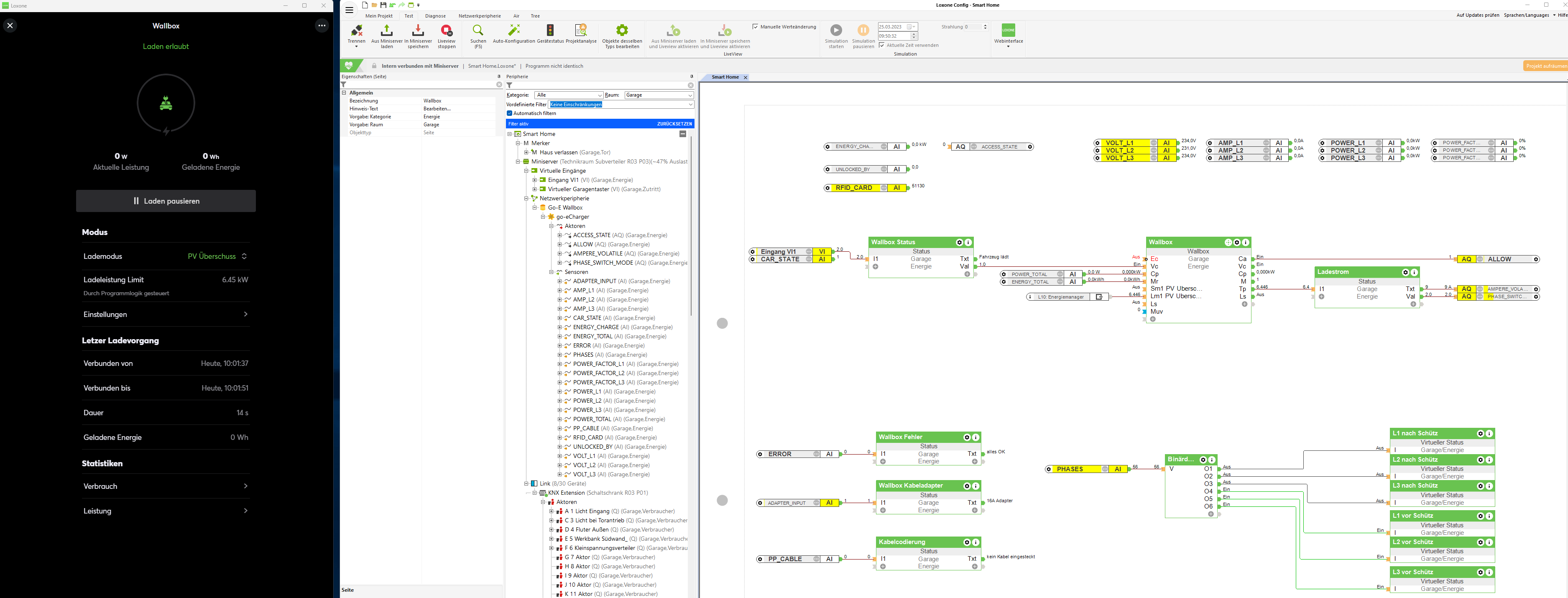The width and height of the screenshot is (1568, 598).
Task: Select RFID_CARD sensor in tree
Action: [x=587, y=437]
